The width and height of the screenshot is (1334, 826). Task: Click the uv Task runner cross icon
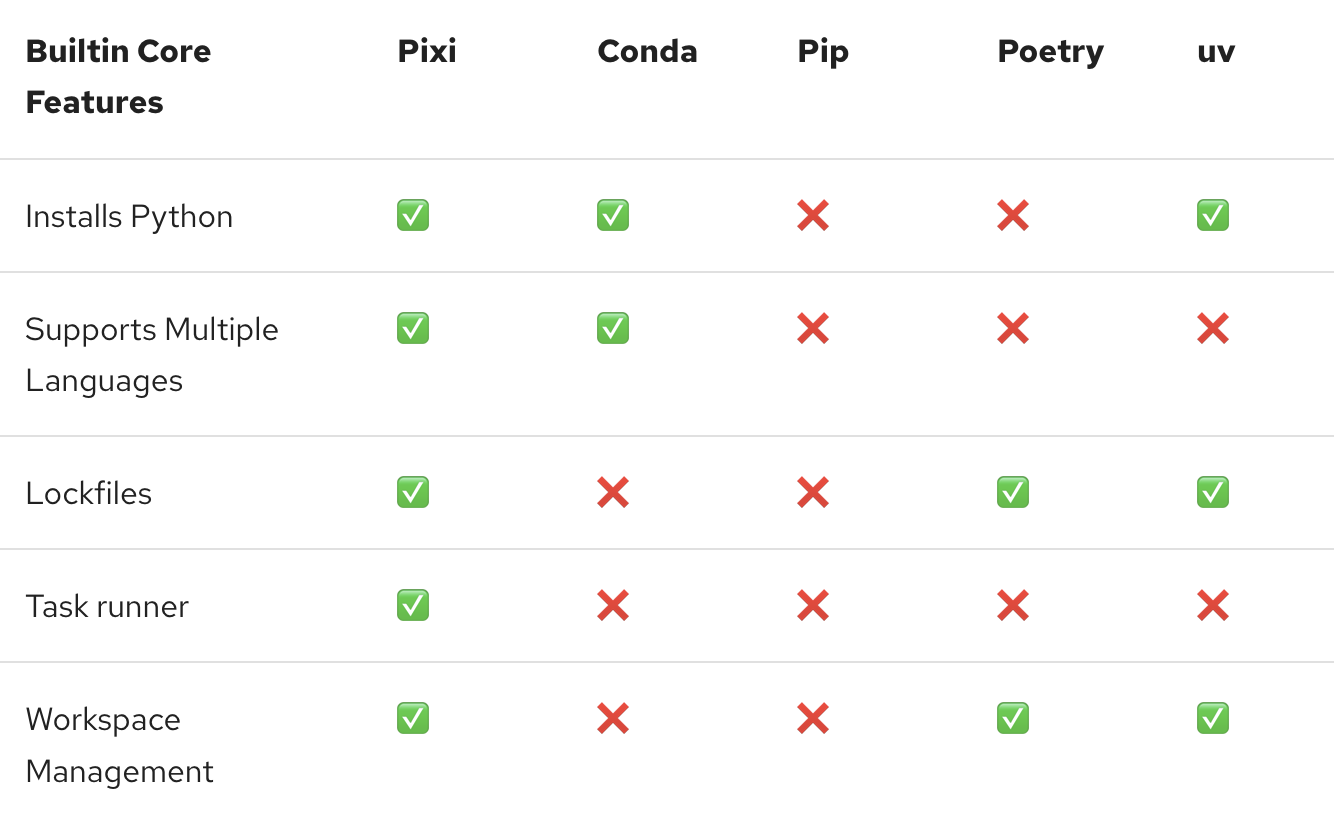[1213, 605]
